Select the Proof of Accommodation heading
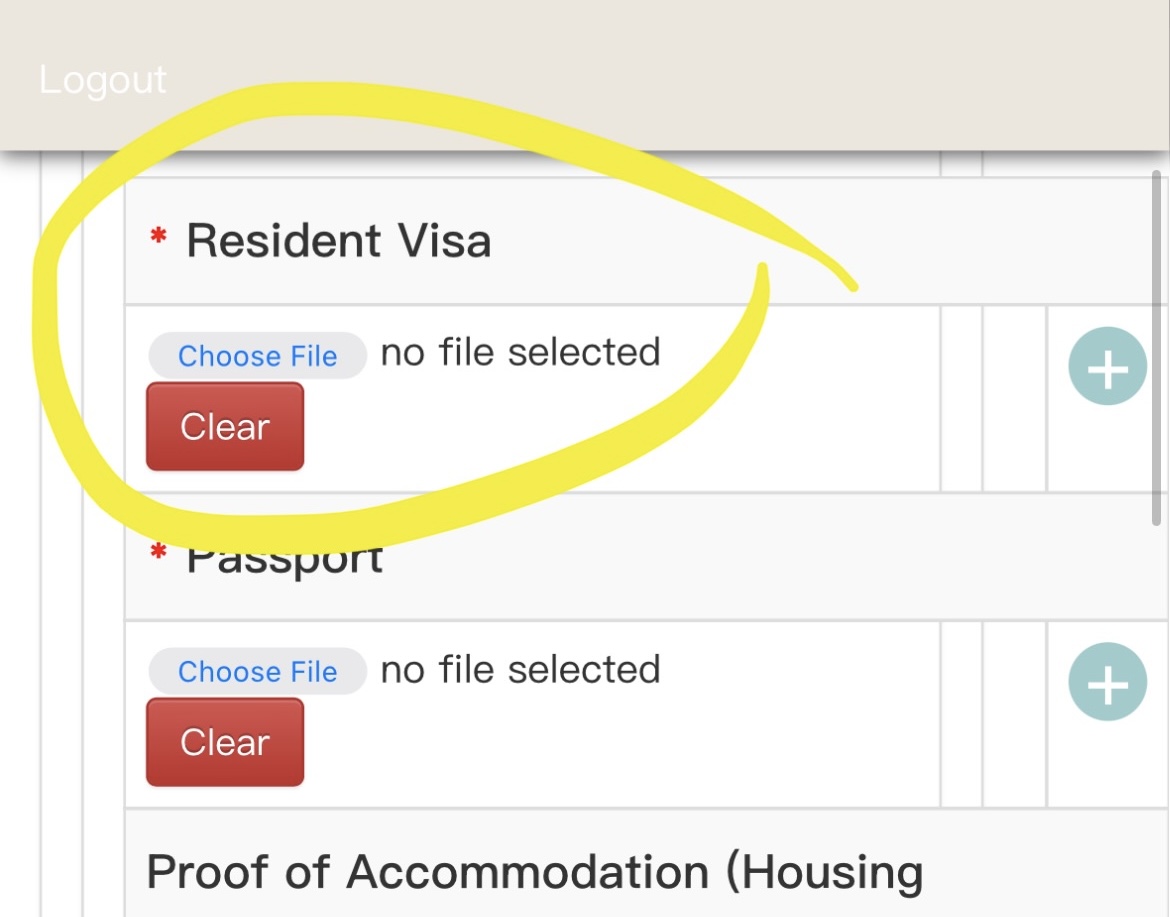 pyautogui.click(x=534, y=872)
